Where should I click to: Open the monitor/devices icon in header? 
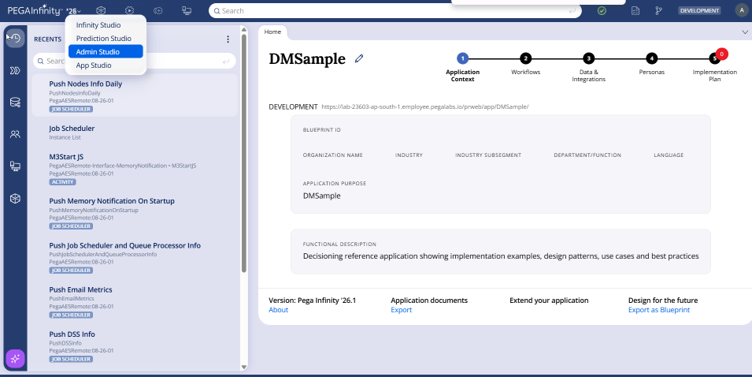tap(187, 11)
